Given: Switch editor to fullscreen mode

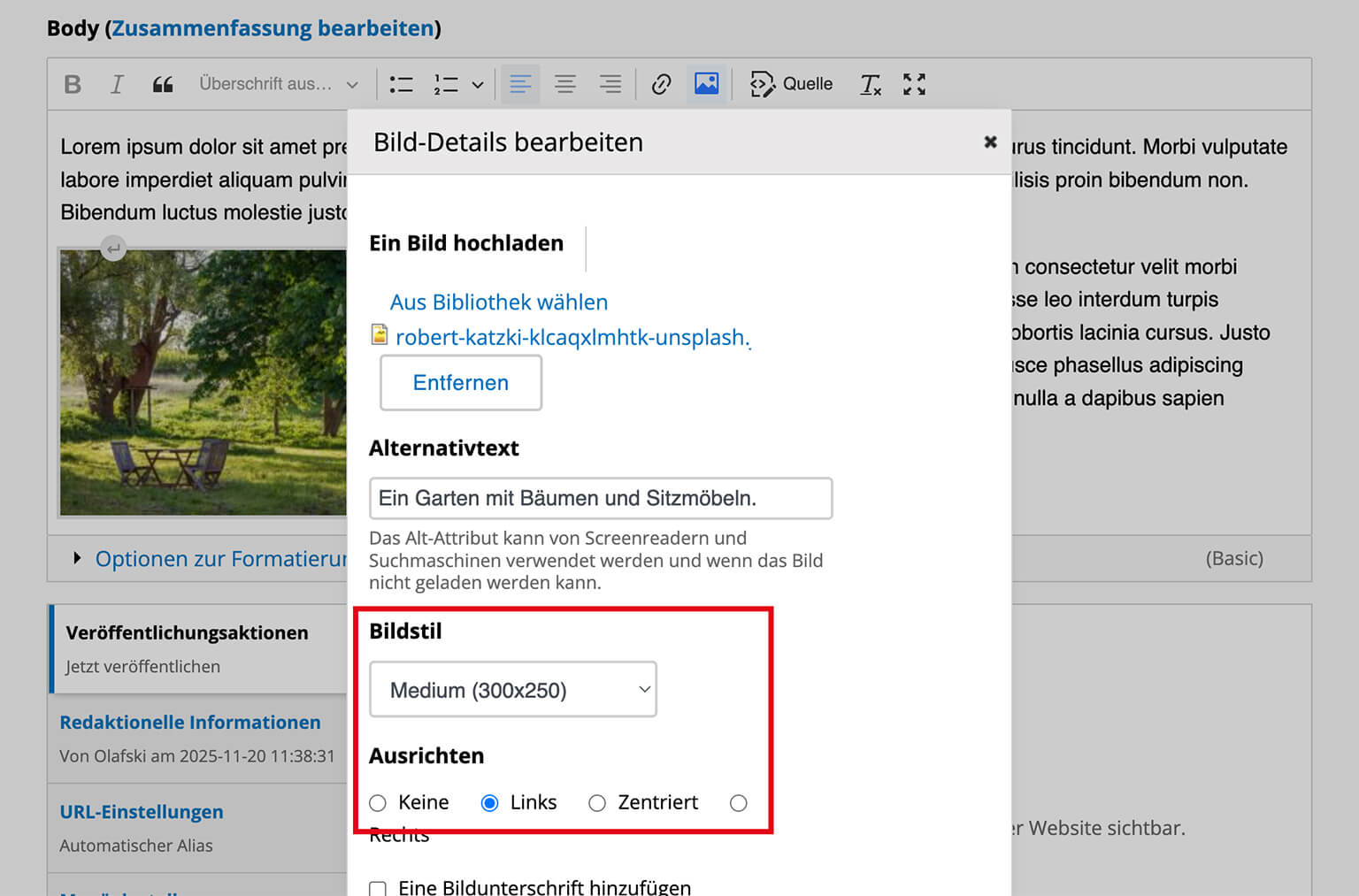Looking at the screenshot, I should 914,84.
